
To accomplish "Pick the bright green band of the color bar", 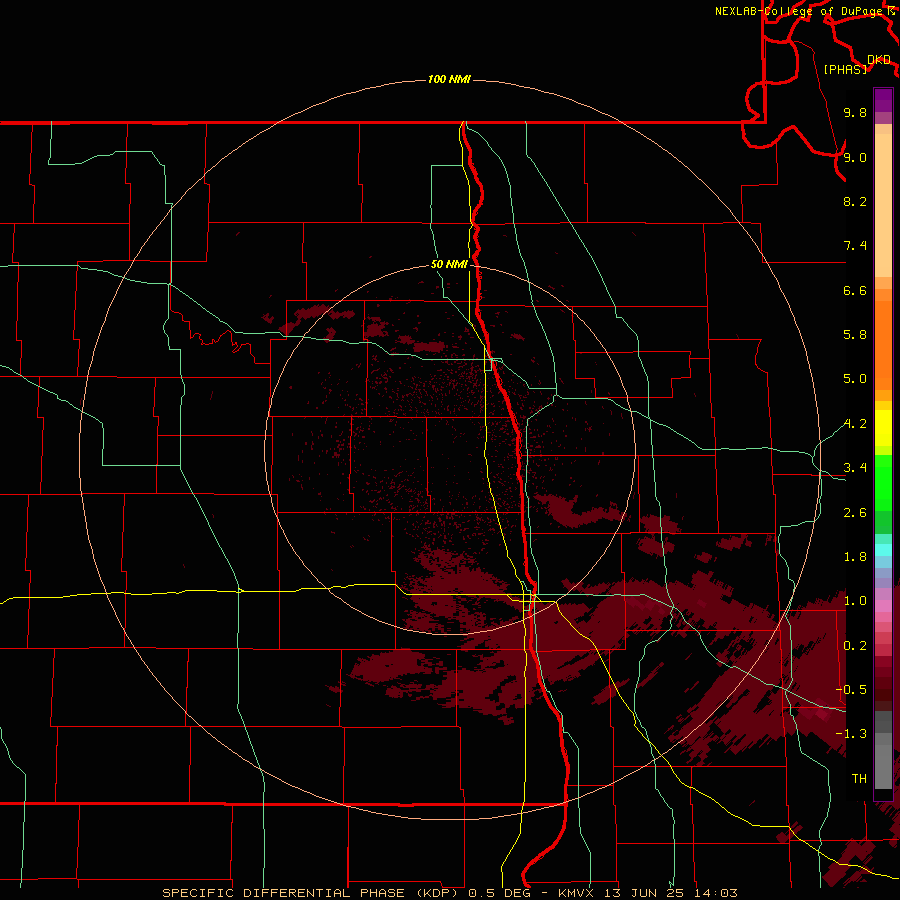I will click(x=883, y=482).
